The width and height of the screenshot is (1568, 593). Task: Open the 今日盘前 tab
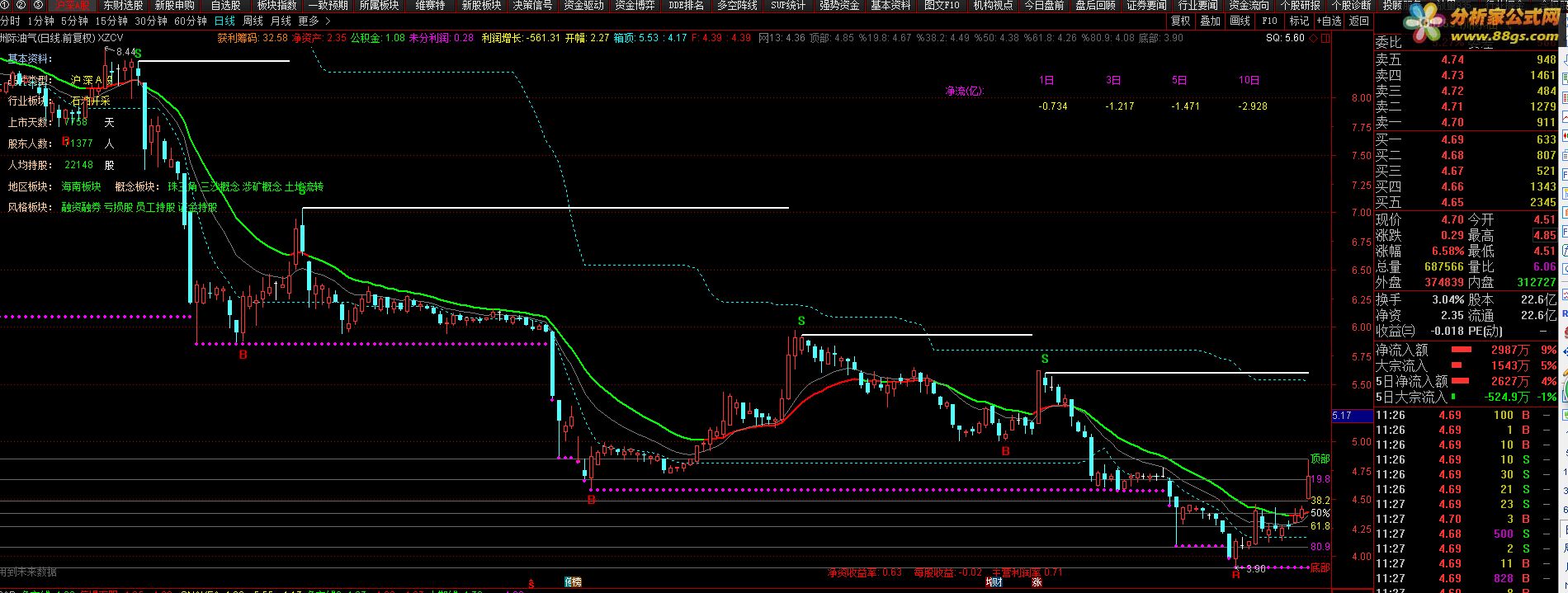[x=1044, y=5]
